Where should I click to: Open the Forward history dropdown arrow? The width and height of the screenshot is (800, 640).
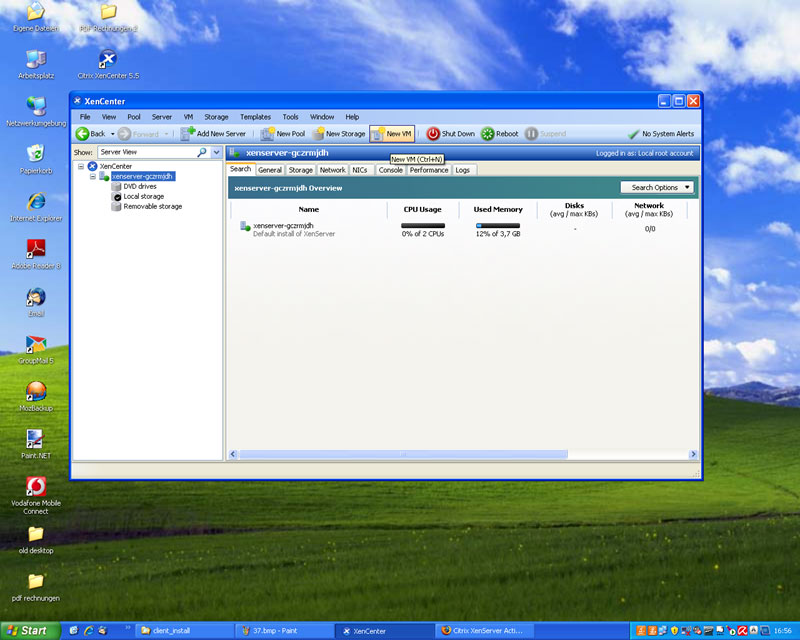[x=166, y=134]
